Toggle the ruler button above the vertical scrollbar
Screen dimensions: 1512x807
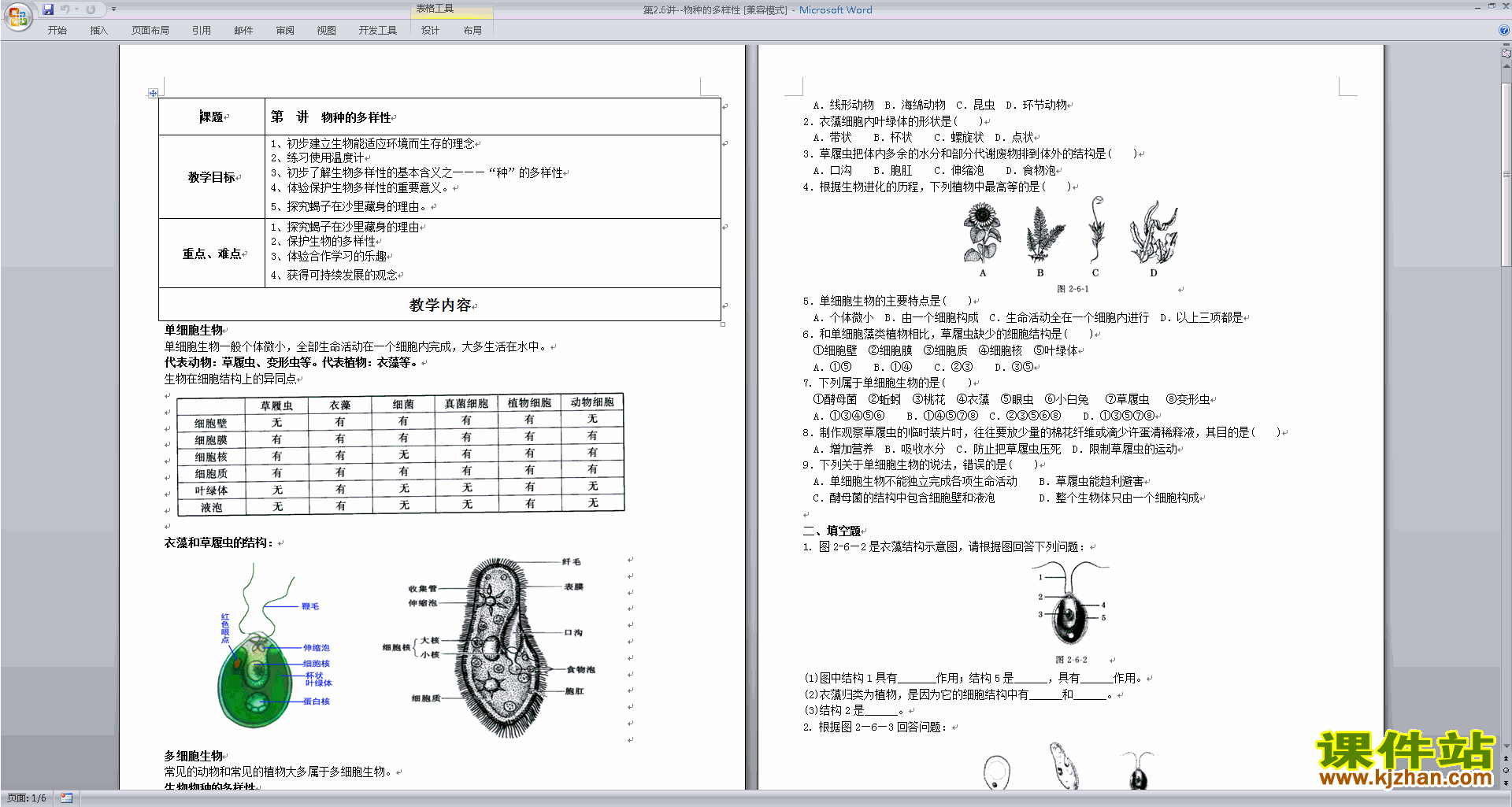pyautogui.click(x=1506, y=54)
